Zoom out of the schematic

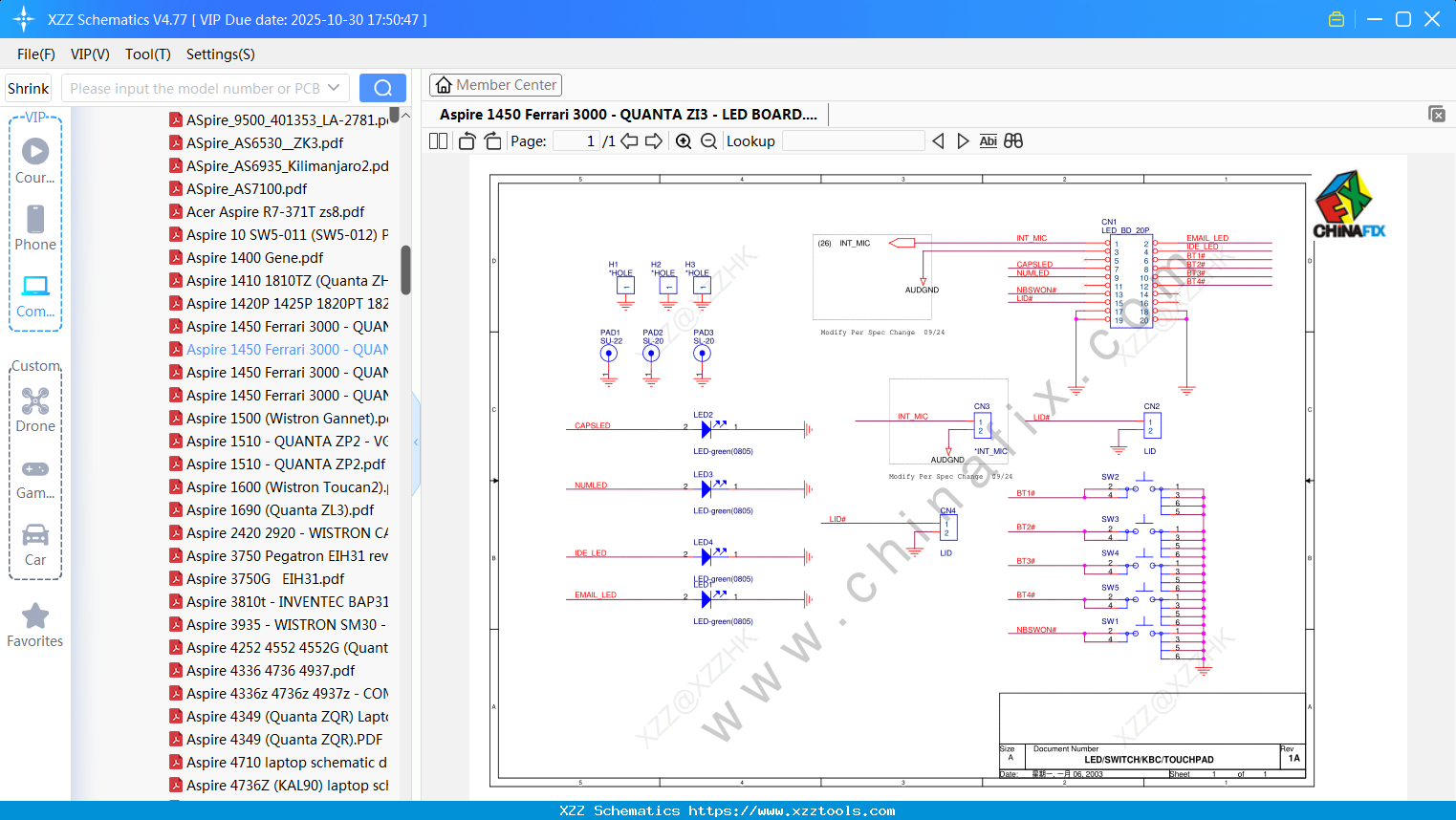click(x=708, y=141)
